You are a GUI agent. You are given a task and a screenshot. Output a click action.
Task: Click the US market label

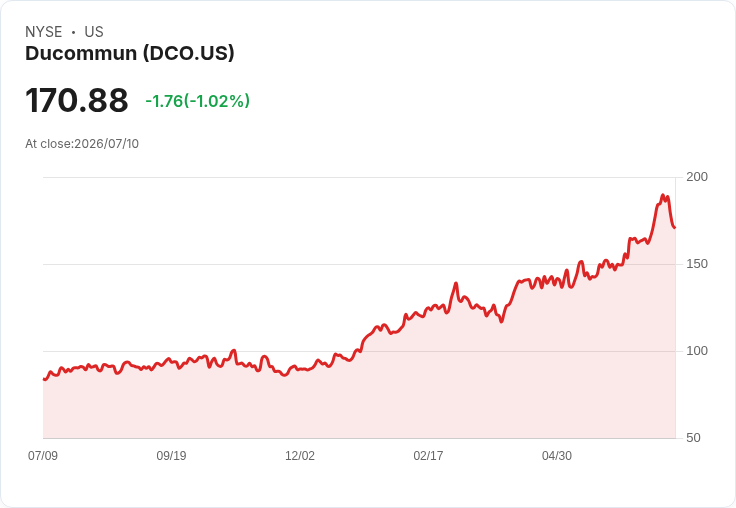tap(94, 32)
